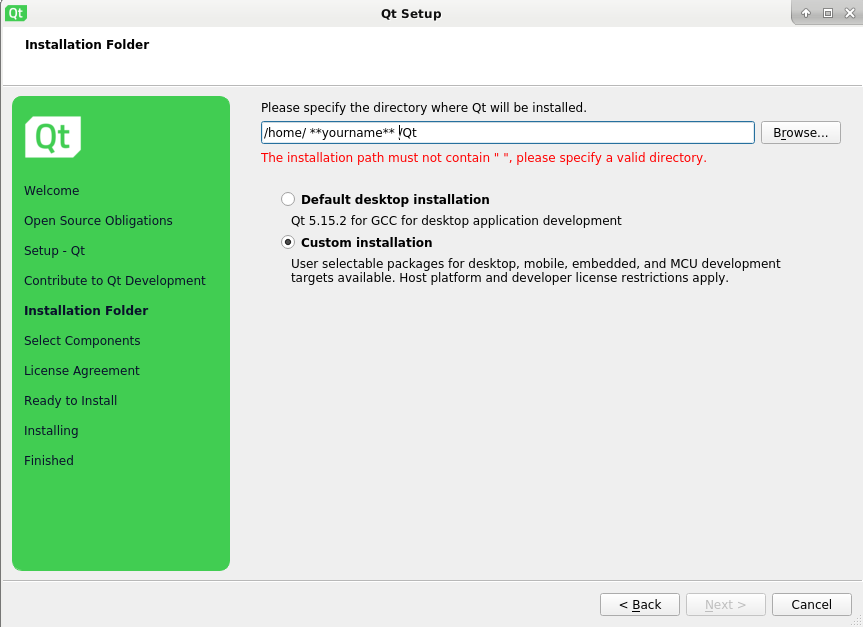Open the Browse... folder picker
This screenshot has height=627, width=863.
coord(801,133)
